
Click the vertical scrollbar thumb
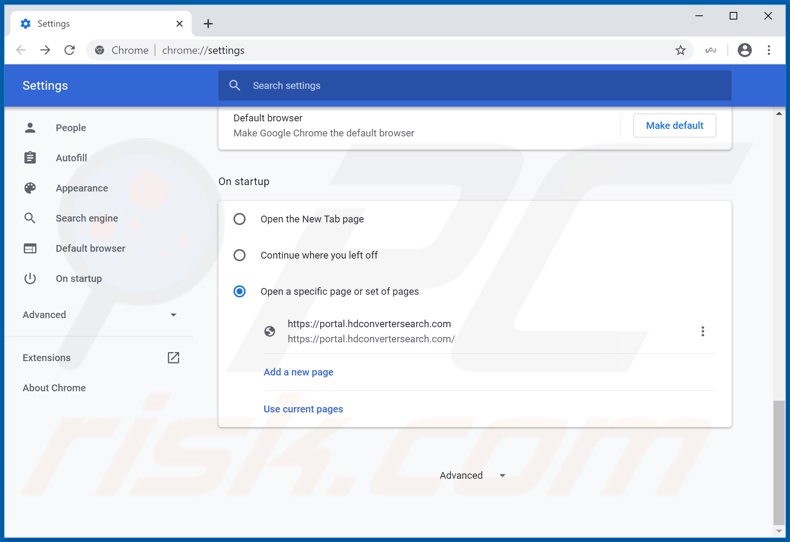(779, 463)
